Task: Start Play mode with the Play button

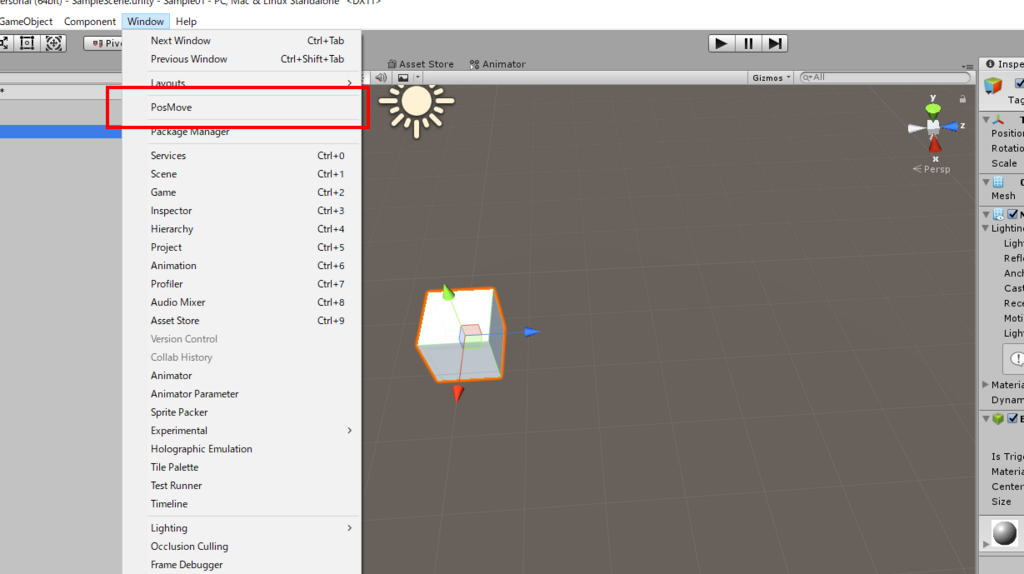Action: [721, 43]
